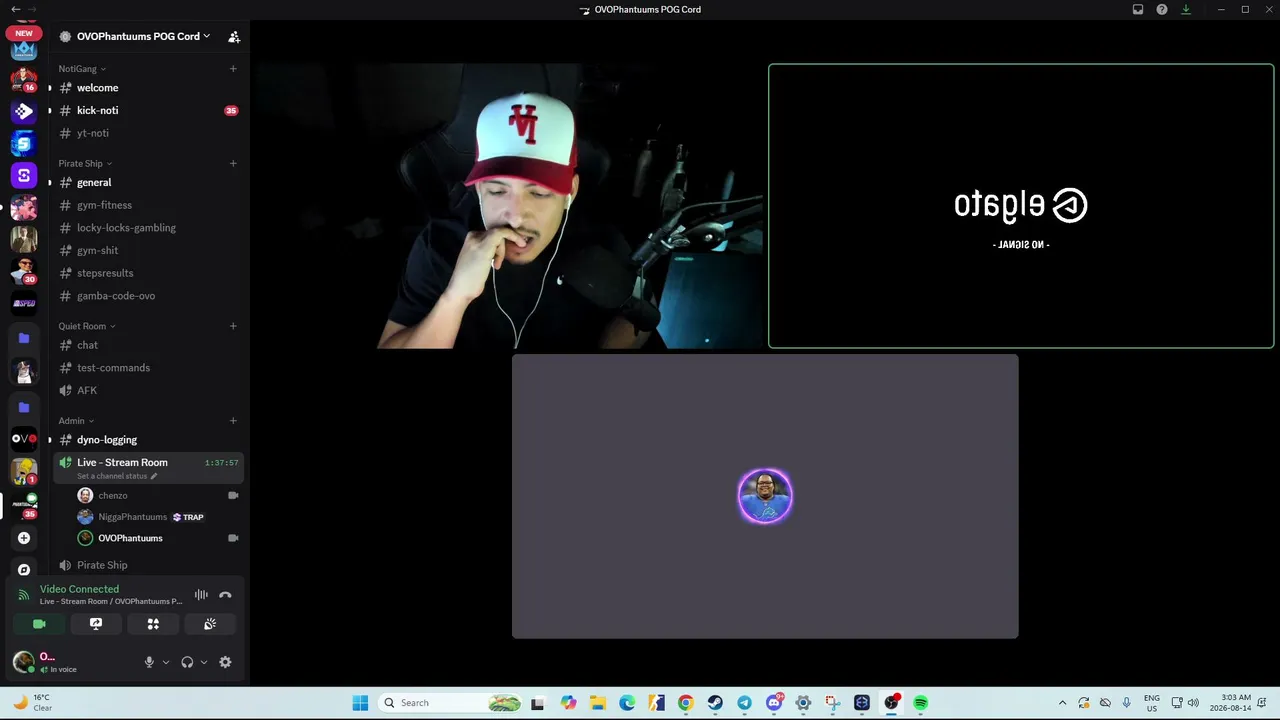Open Google Chrome from the taskbar

pyautogui.click(x=685, y=703)
